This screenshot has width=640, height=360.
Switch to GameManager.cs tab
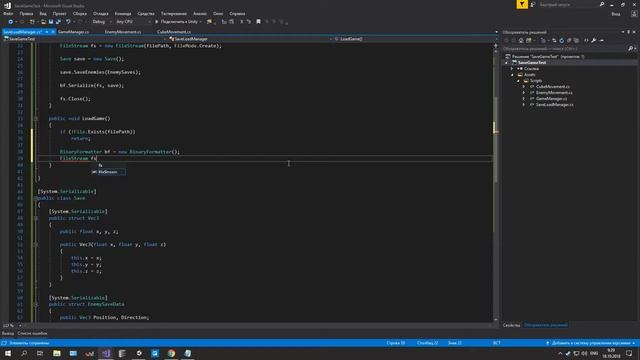(x=73, y=32)
